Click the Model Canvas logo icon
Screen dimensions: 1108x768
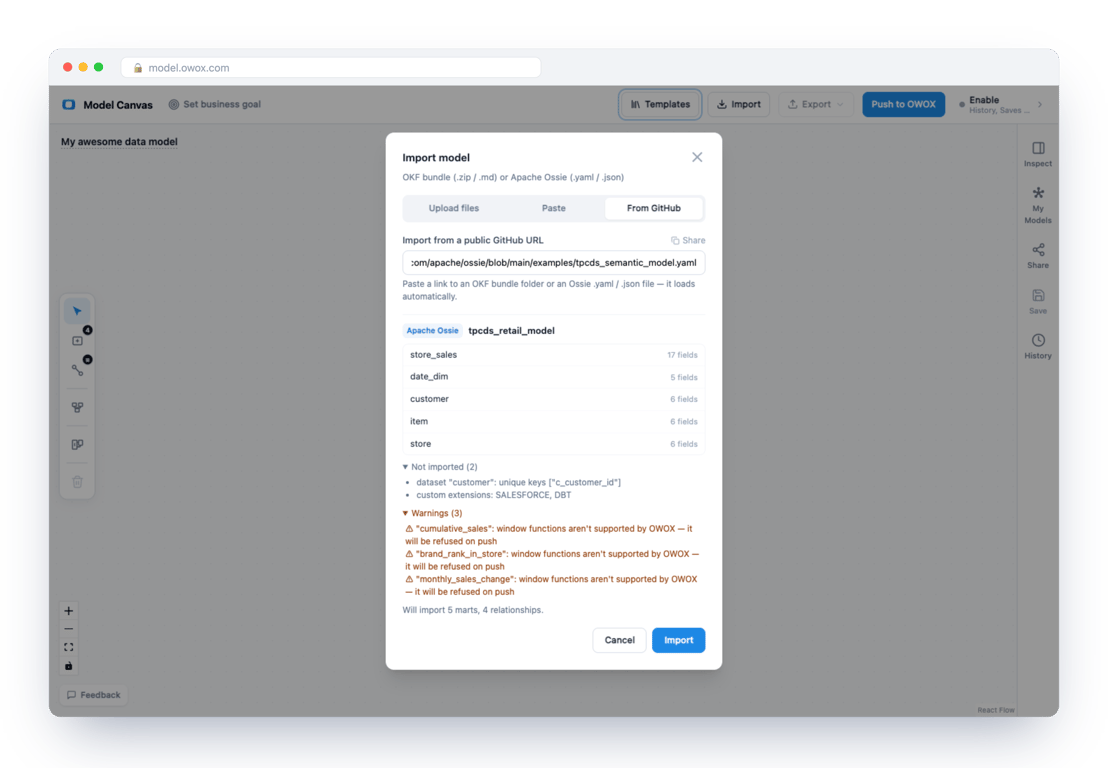[69, 105]
